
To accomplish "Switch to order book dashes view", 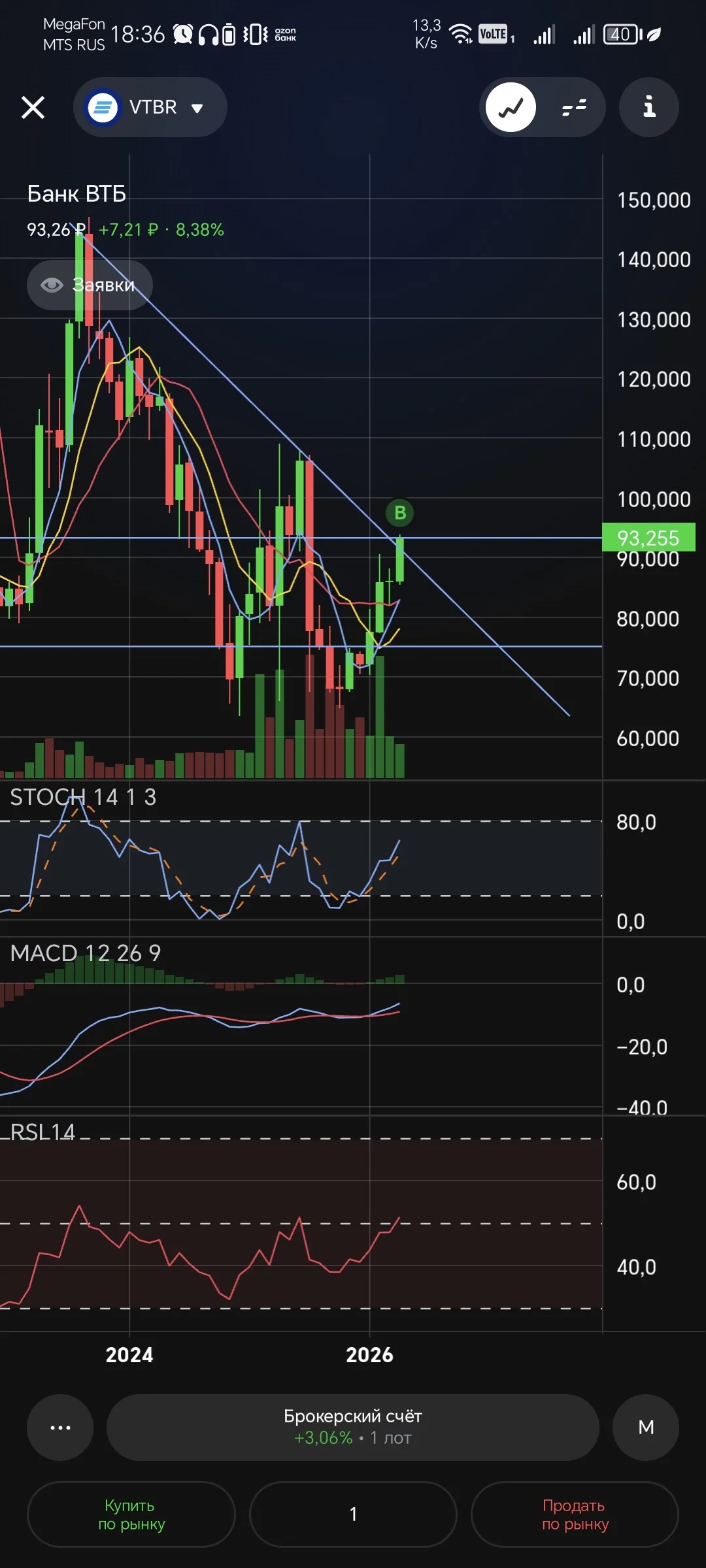I will [574, 107].
